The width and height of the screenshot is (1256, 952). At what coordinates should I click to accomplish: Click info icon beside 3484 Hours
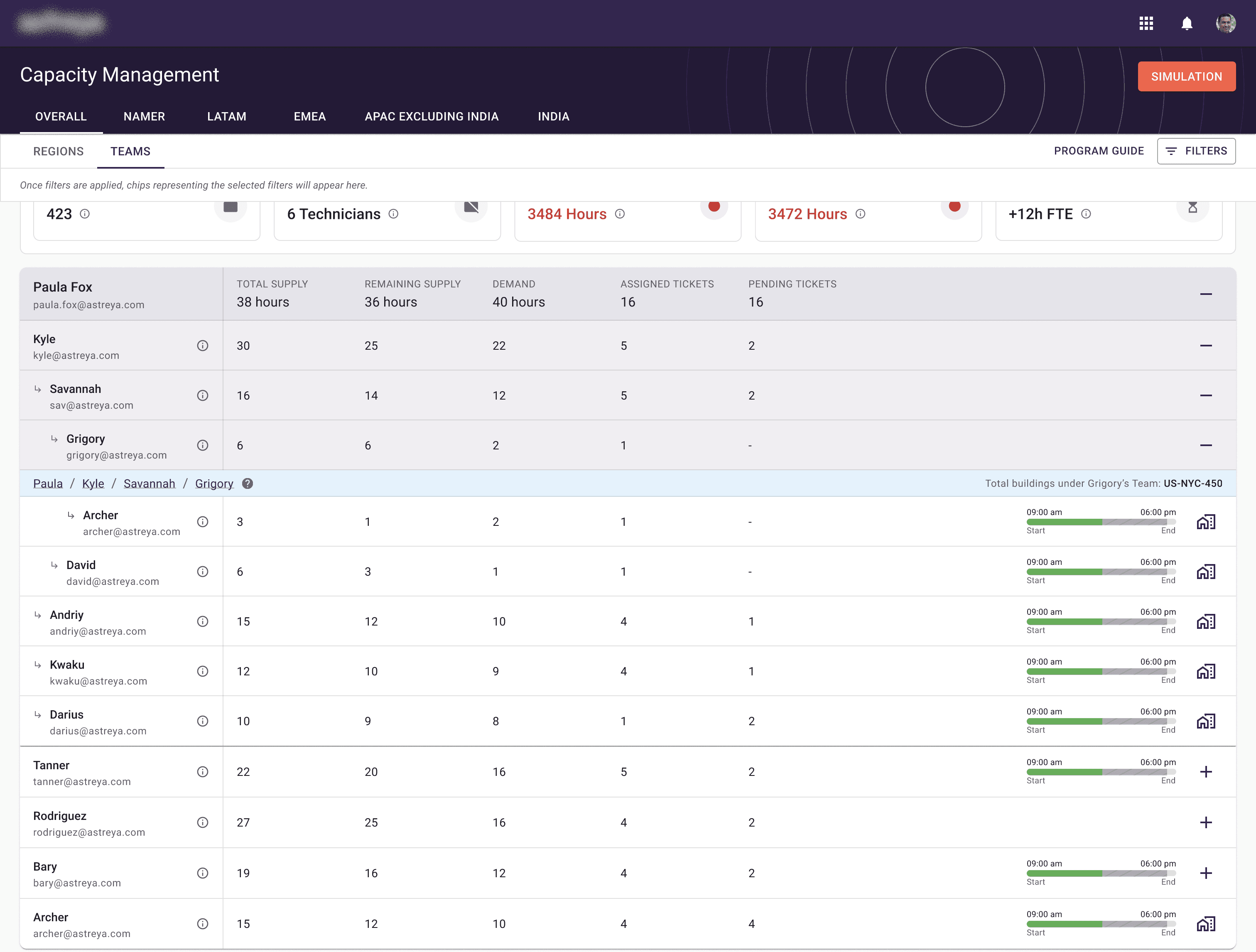620,214
